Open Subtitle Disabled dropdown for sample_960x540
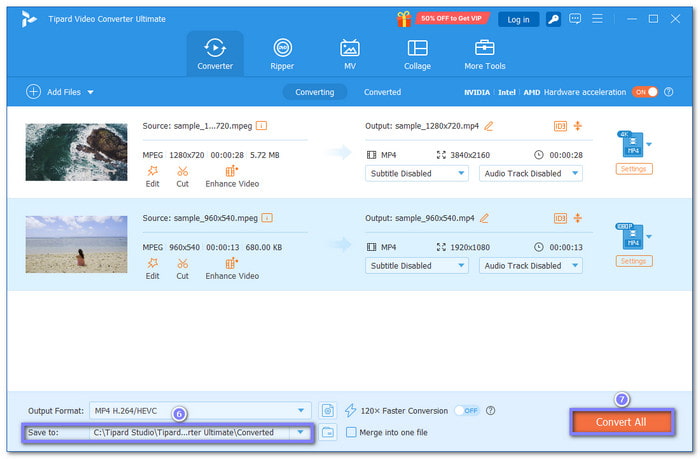700x459 pixels. click(417, 266)
